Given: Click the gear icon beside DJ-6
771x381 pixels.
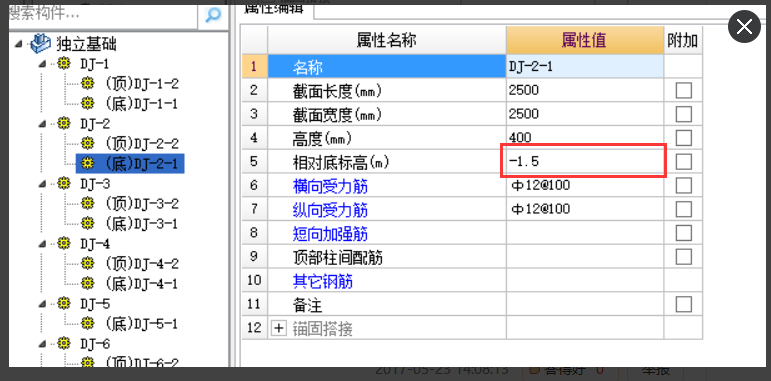Looking at the screenshot, I should (63, 343).
